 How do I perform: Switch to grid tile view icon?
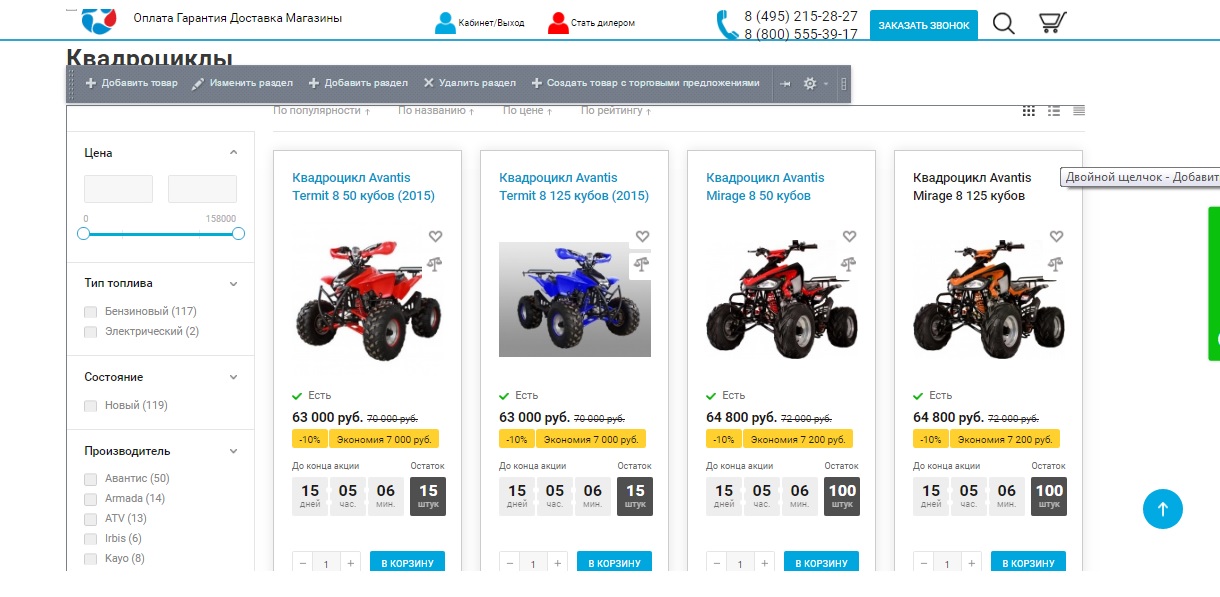pos(1029,111)
